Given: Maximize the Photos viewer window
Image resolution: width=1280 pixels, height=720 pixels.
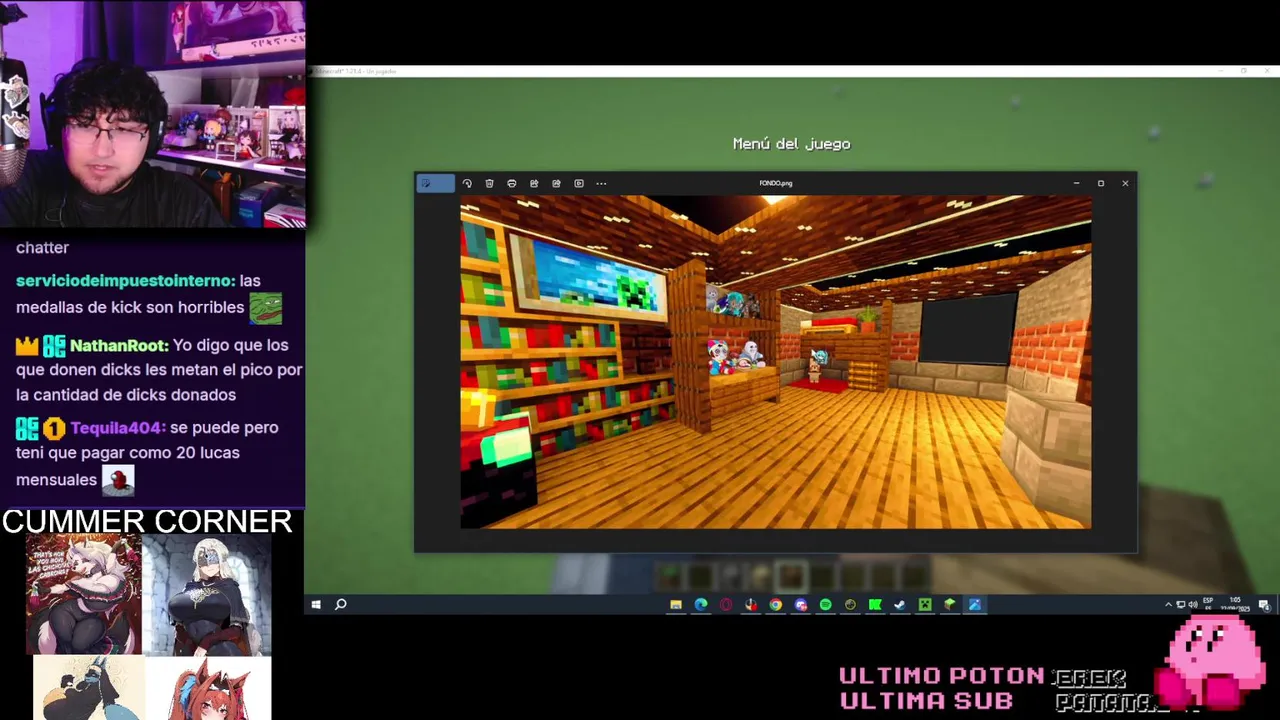Looking at the screenshot, I should click(x=1100, y=183).
